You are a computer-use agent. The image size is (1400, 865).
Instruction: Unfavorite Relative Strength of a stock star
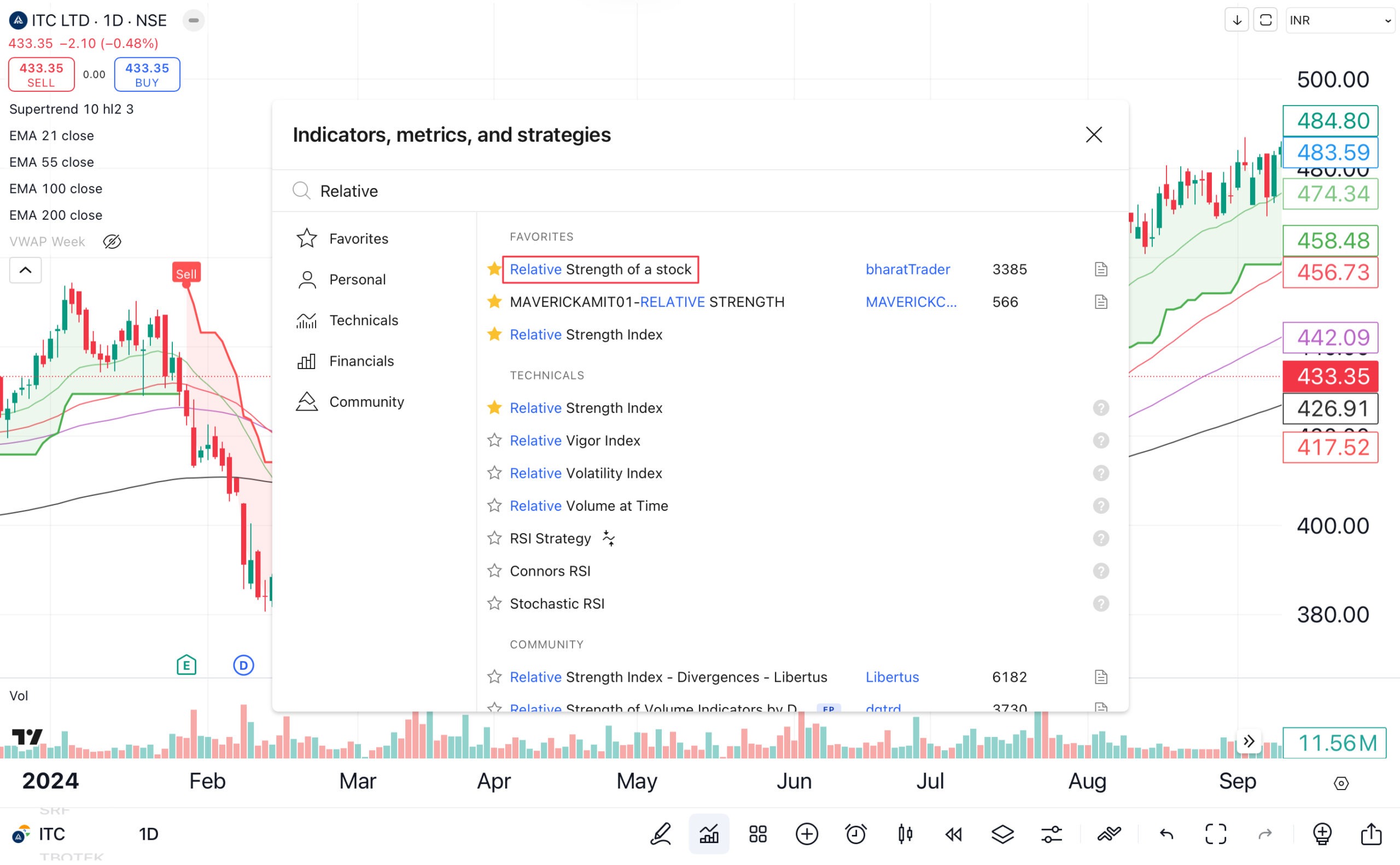tap(494, 269)
